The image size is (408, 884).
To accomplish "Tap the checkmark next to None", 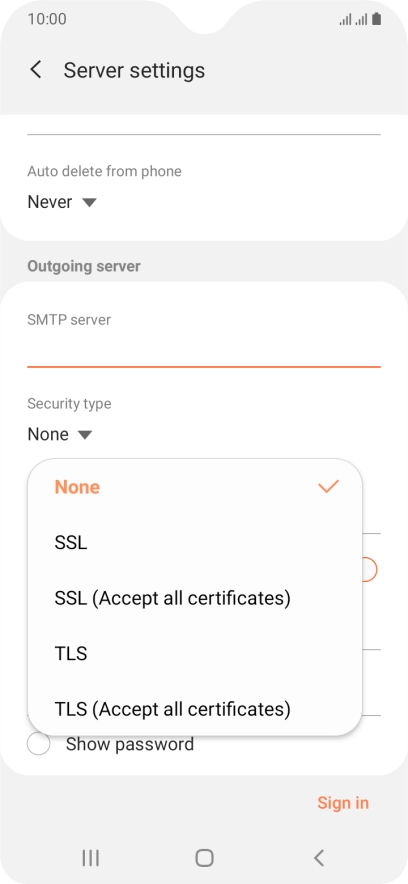I will 328,486.
